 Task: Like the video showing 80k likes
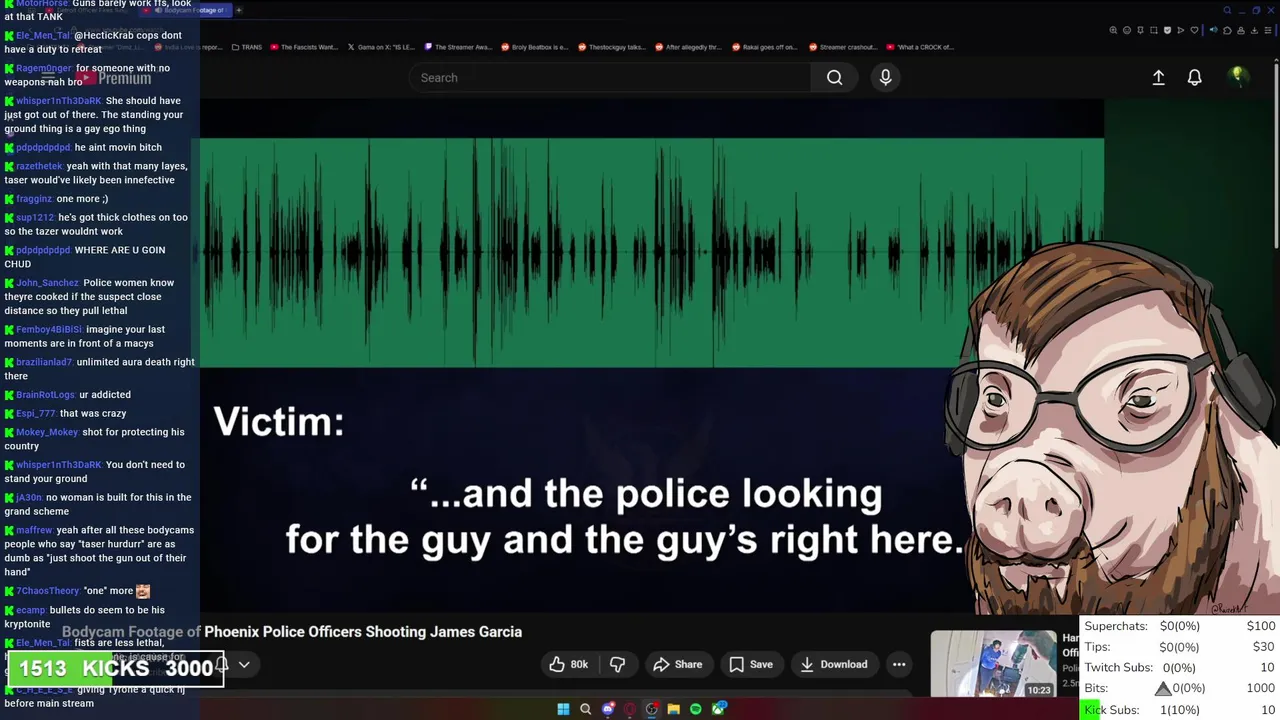569,664
